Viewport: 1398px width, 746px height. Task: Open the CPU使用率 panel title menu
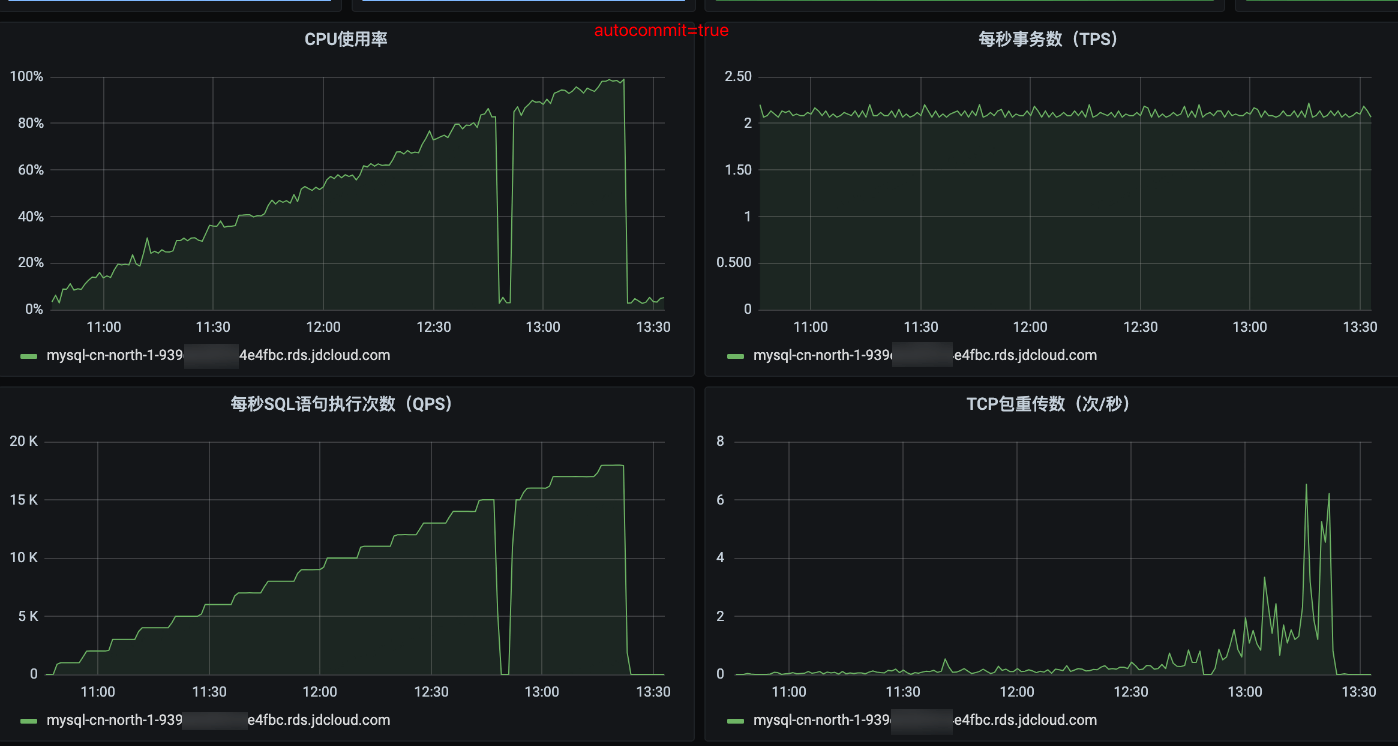point(346,40)
